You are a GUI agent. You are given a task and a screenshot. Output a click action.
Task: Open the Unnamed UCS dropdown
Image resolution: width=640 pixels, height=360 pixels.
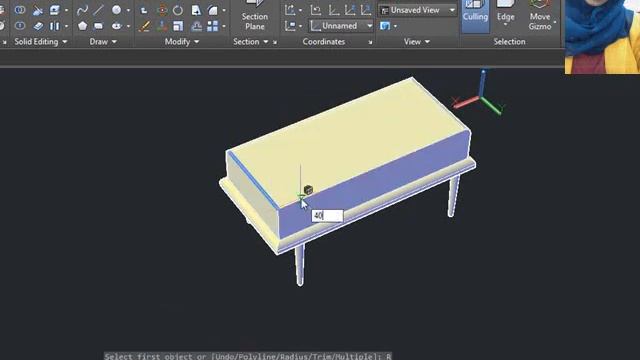[341, 26]
